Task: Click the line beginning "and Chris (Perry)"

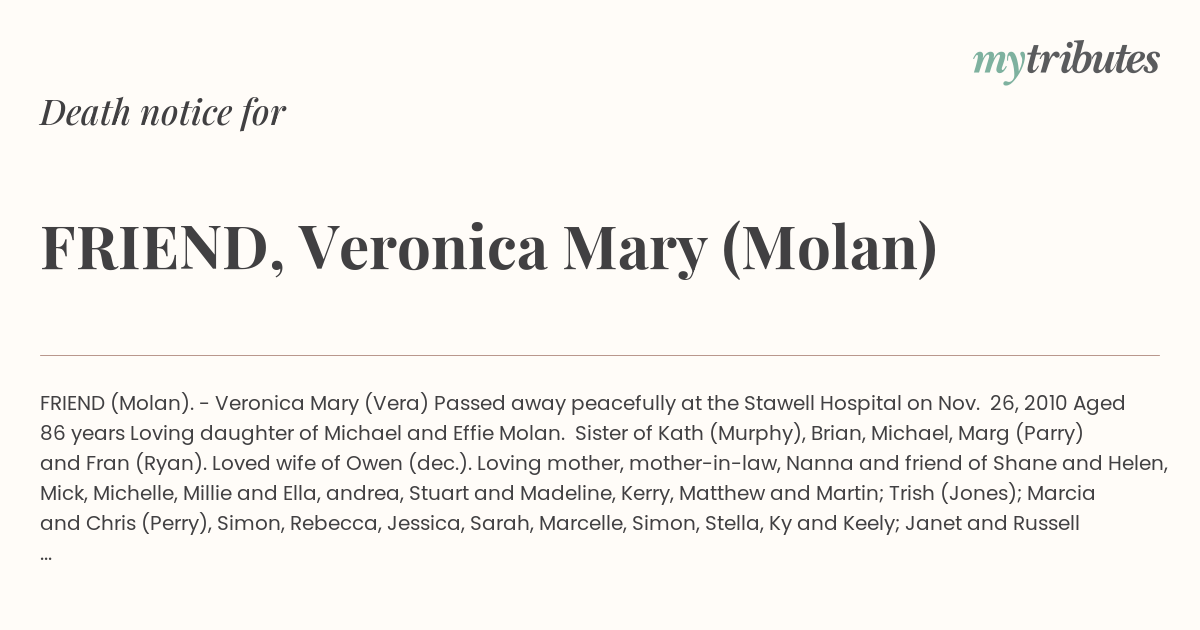Action: click(x=560, y=523)
